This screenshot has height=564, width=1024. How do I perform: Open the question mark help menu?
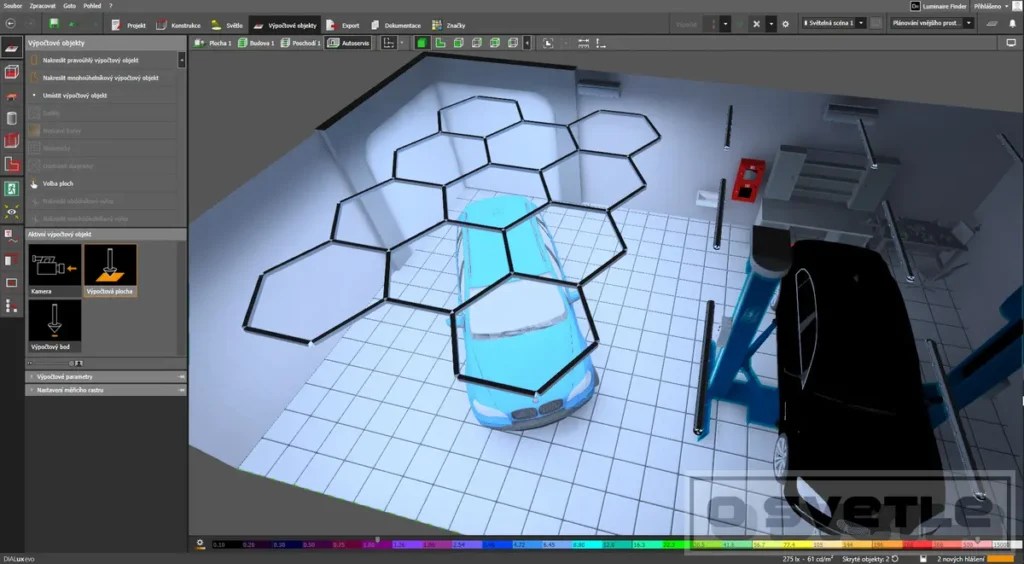(x=110, y=5)
